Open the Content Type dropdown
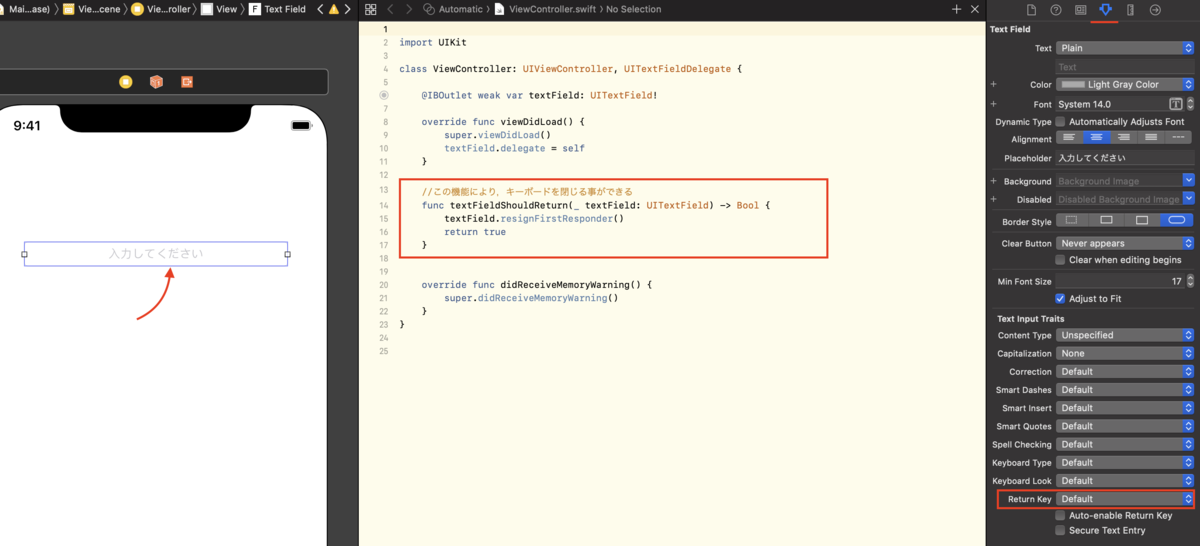 point(1125,335)
